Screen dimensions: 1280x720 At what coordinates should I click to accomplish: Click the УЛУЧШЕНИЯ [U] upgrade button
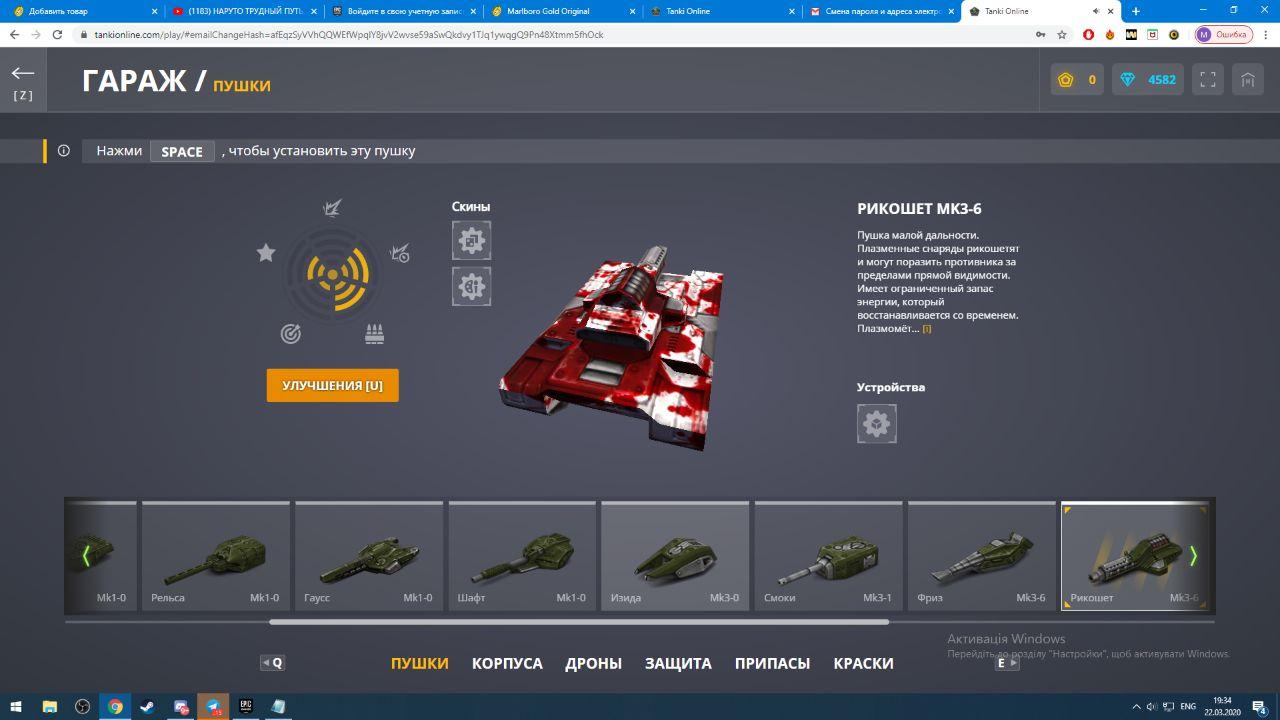point(332,385)
